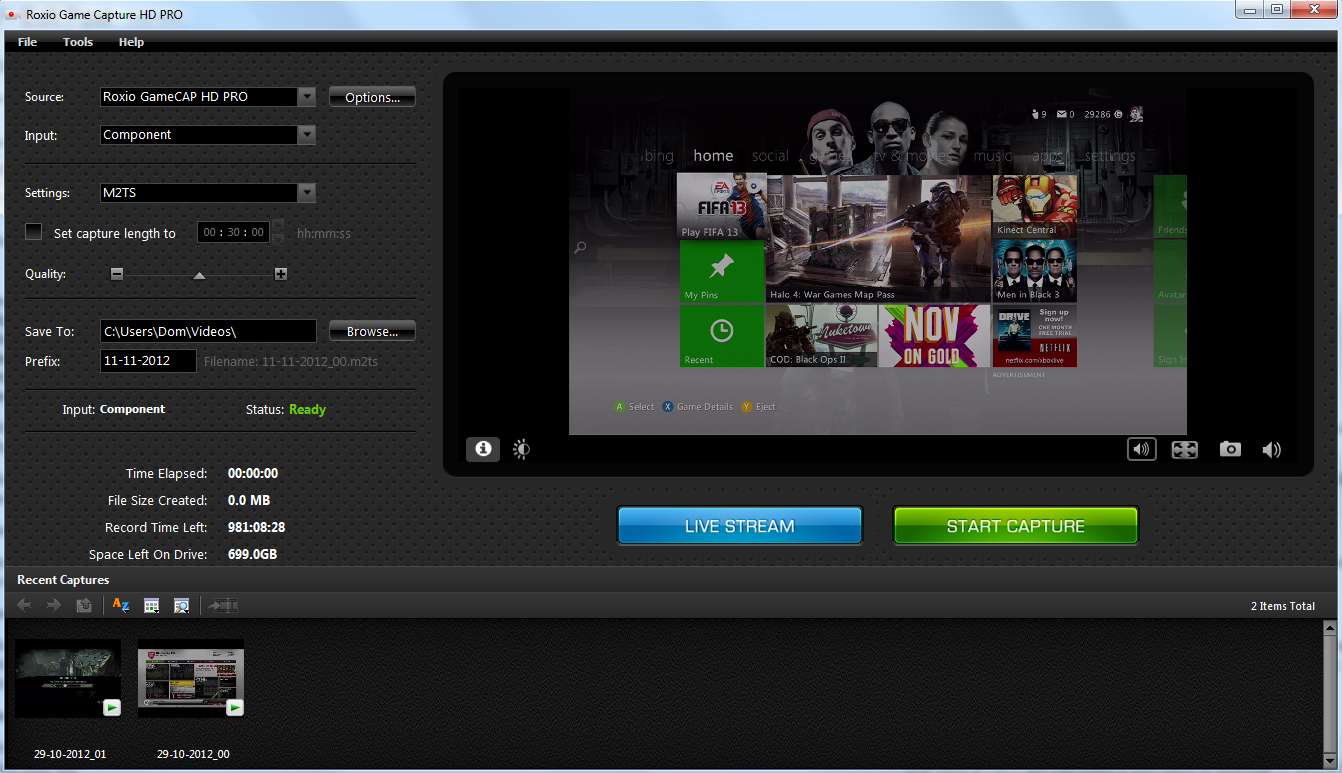Expand the Settings M2TS dropdown
The image size is (1342, 773).
point(307,193)
